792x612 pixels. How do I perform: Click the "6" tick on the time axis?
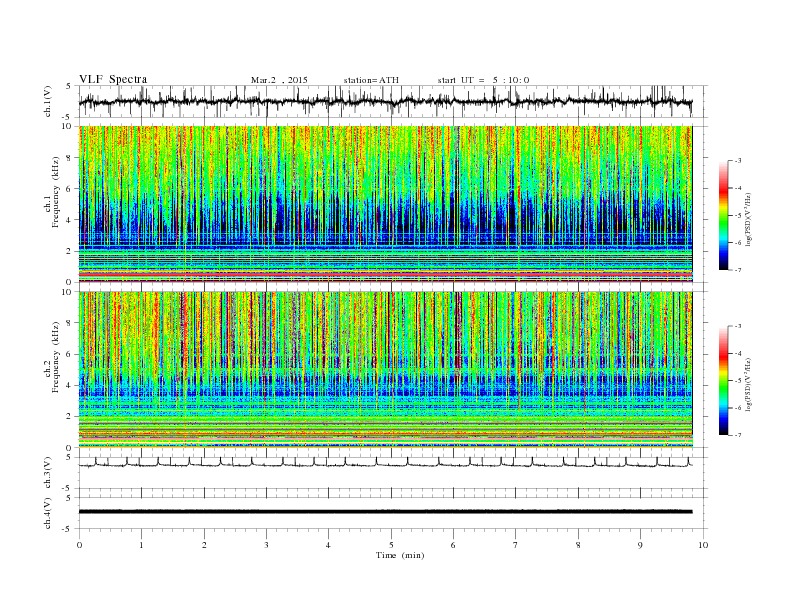point(454,545)
